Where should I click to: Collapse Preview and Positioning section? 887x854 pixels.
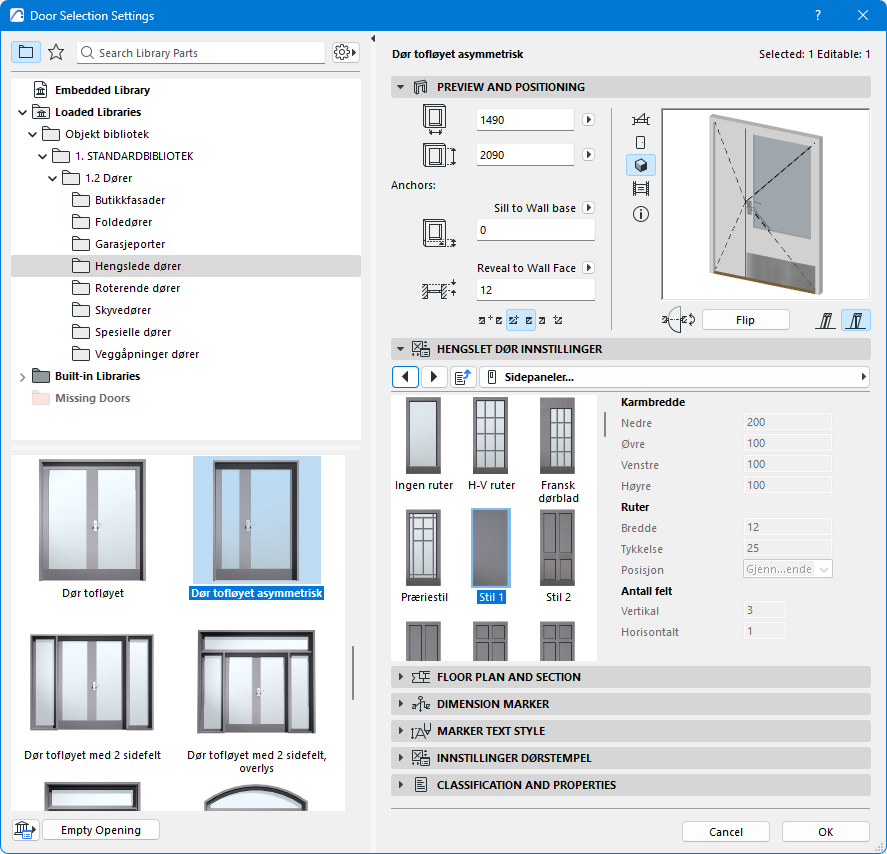pyautogui.click(x=401, y=87)
